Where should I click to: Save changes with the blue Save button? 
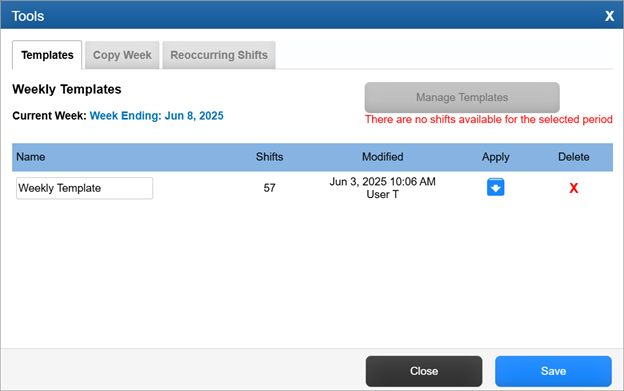point(553,371)
